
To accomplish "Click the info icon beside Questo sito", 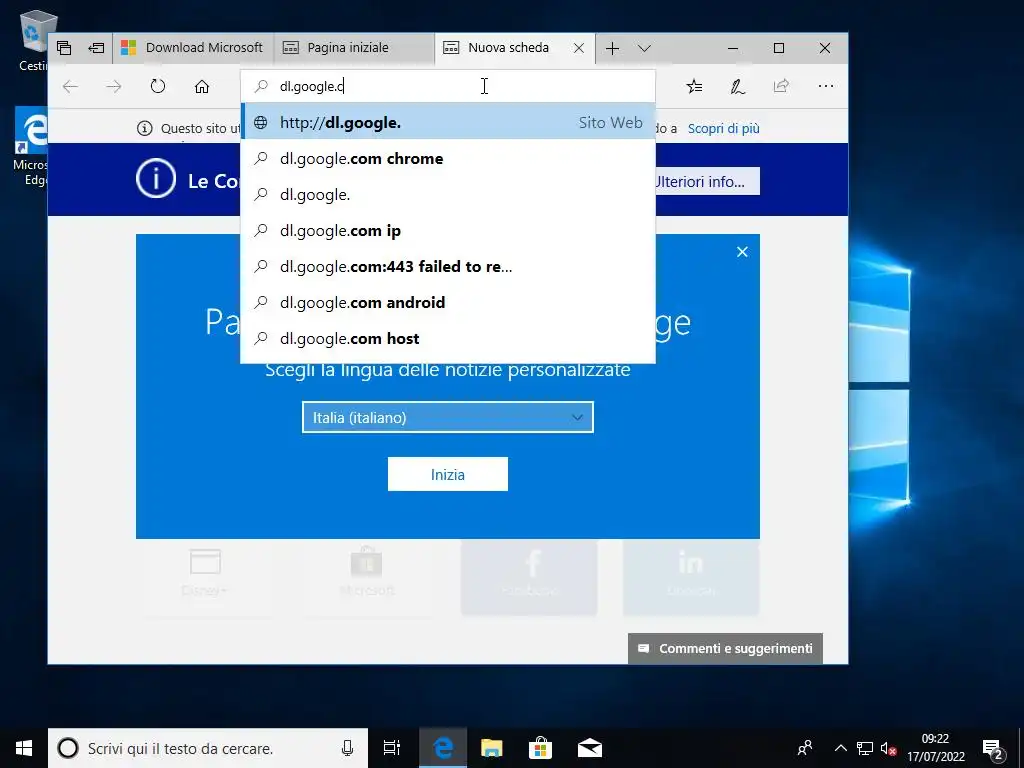I will [144, 129].
